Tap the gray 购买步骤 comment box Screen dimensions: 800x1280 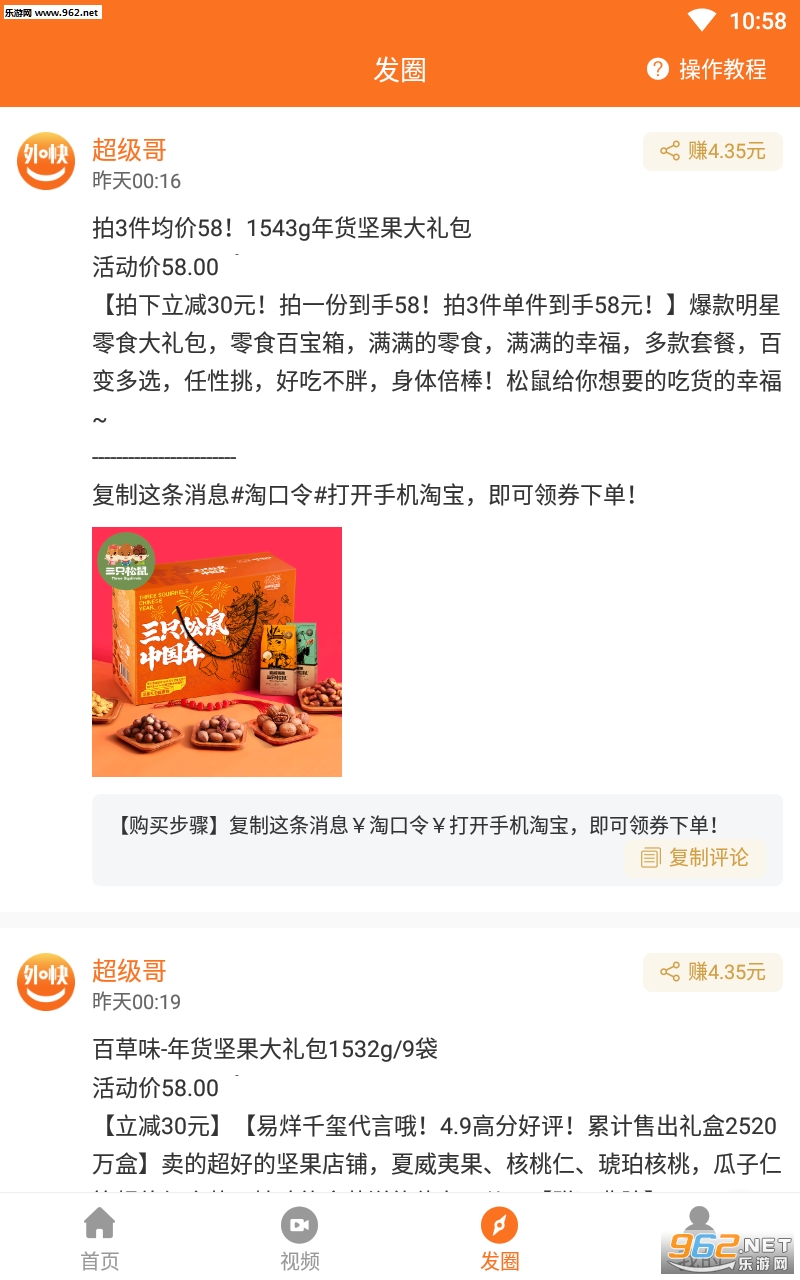point(437,840)
